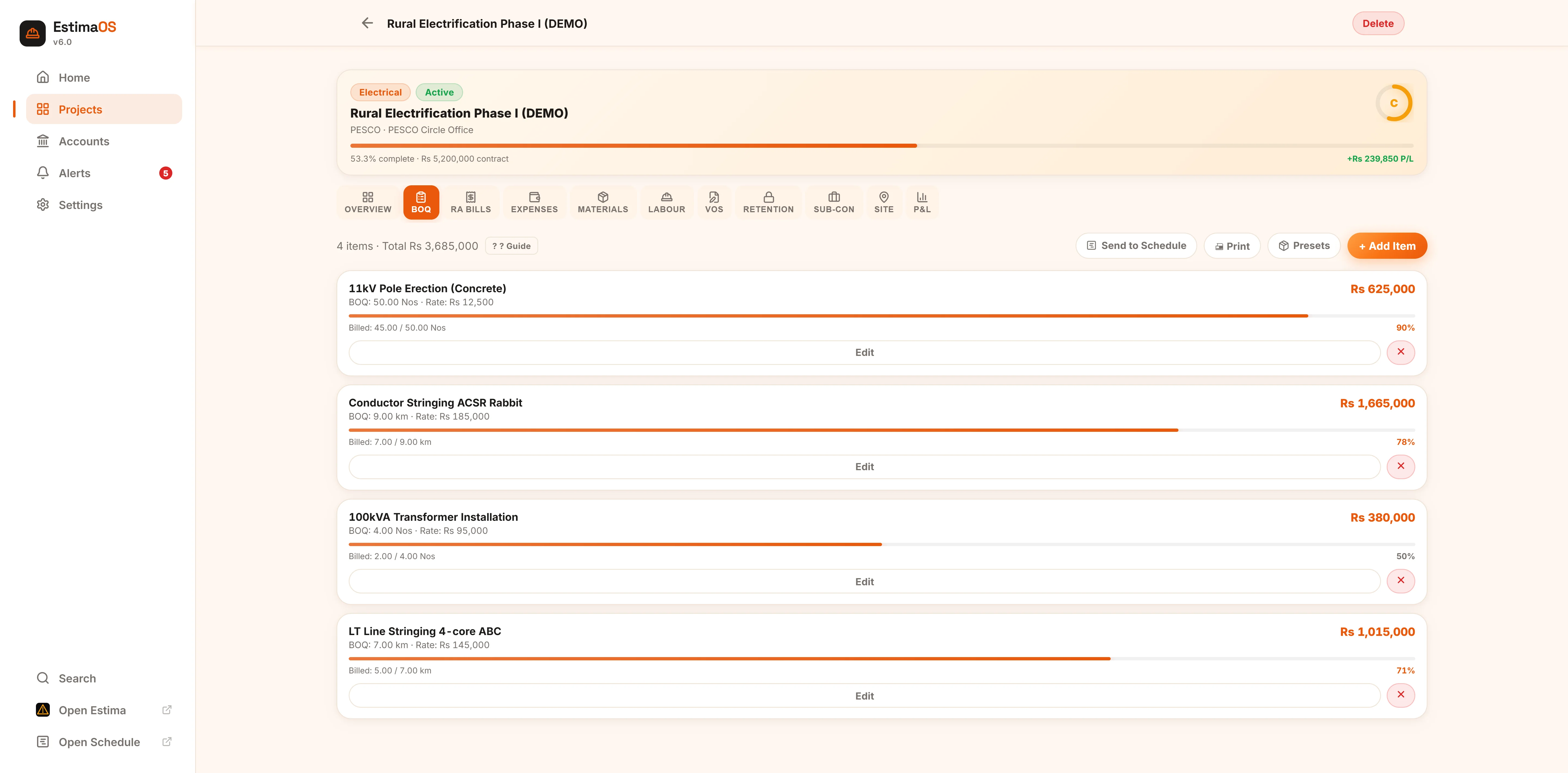Click 11kV Pole Erection billed progress bar
This screenshot has height=773, width=1568.
881,316
